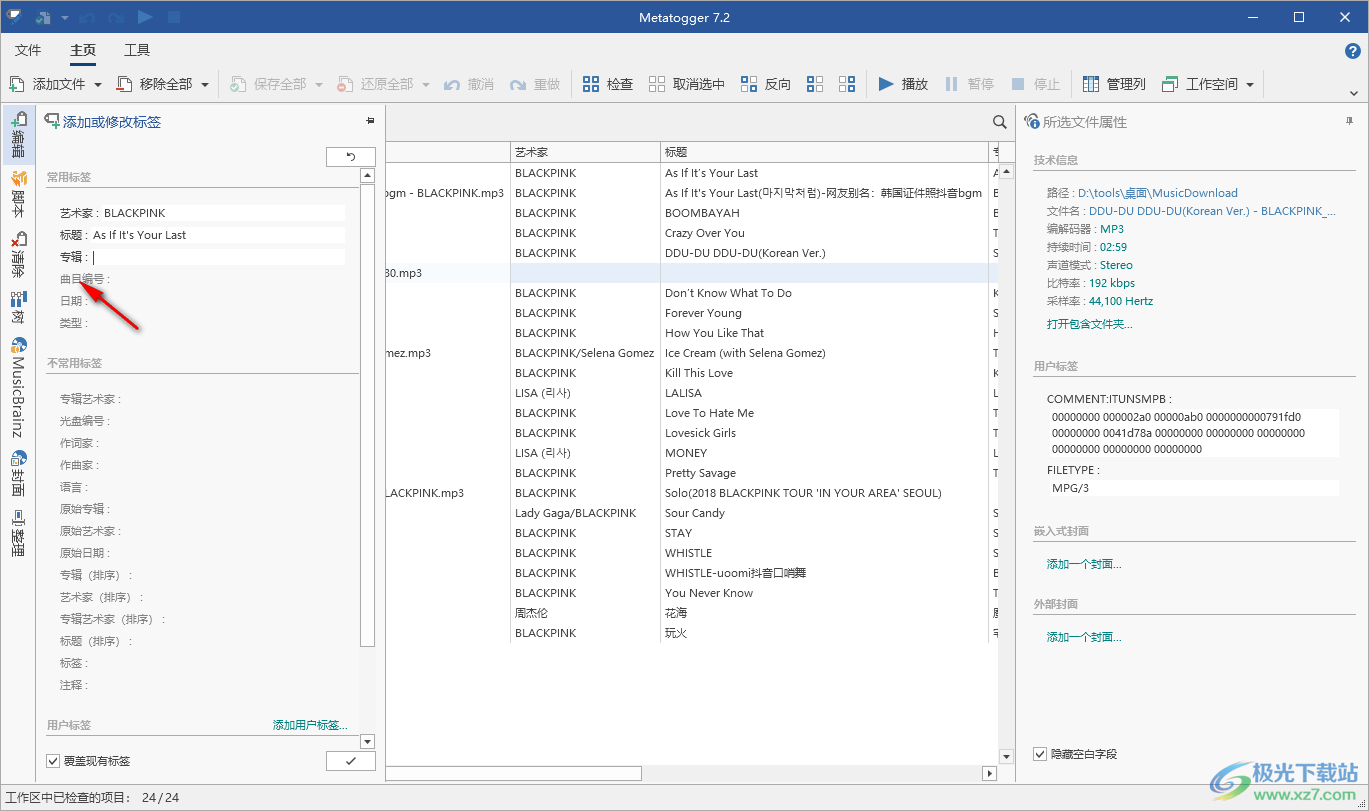
Task: Toggle the overwrite existing tags (覆盖现有标签) checkbox
Action: [54, 761]
